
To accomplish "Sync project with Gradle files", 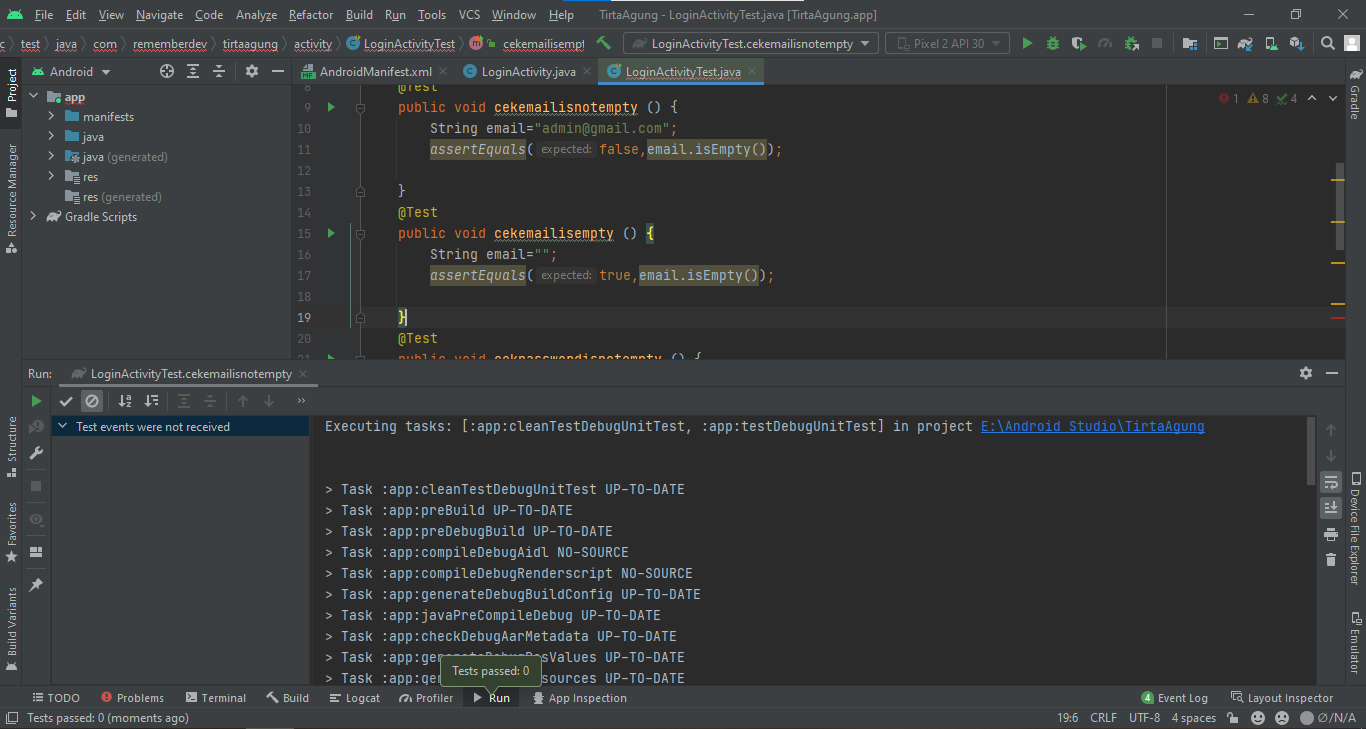I will coord(1246,44).
